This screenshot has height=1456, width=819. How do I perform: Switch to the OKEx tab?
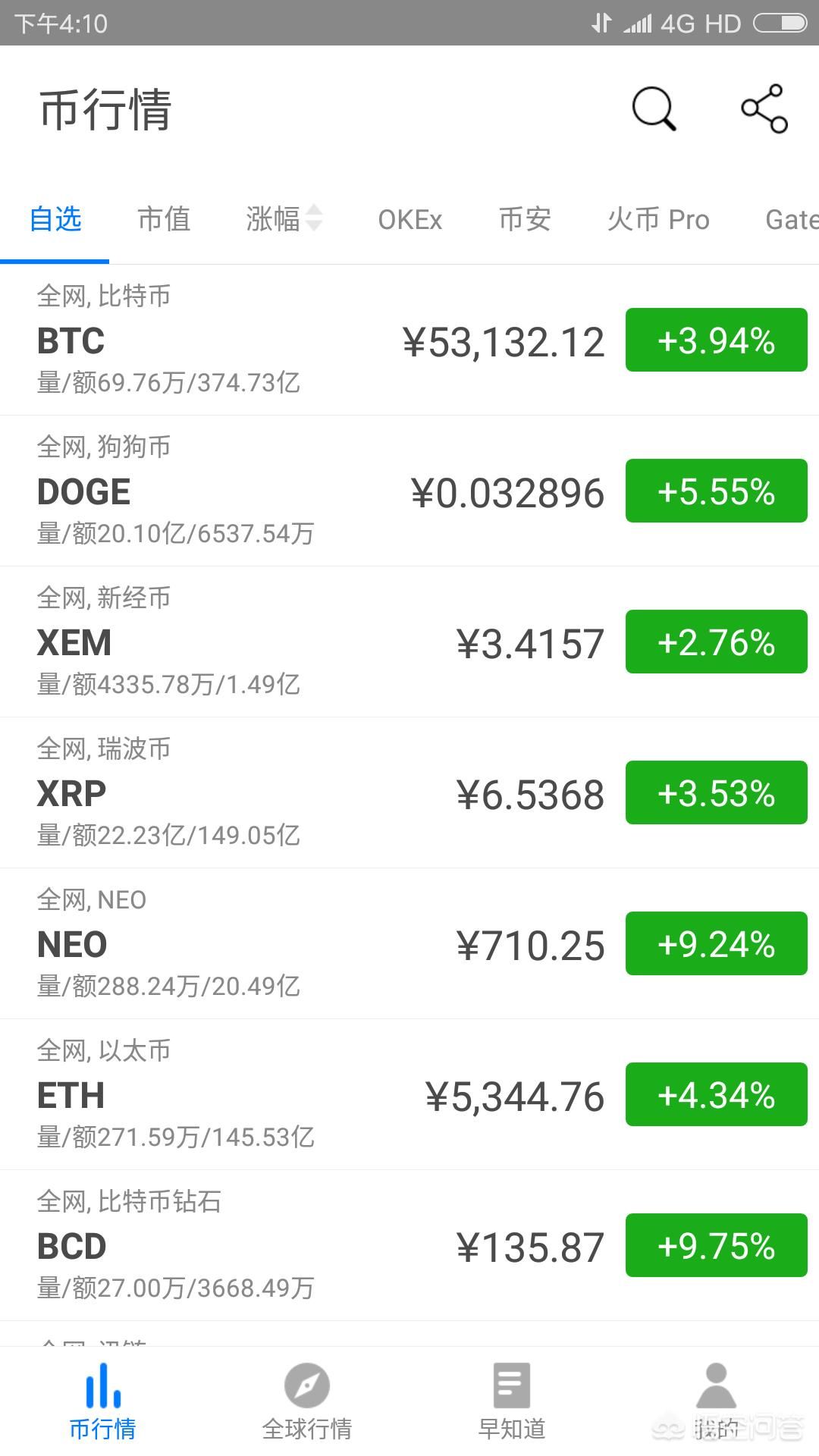[x=410, y=219]
